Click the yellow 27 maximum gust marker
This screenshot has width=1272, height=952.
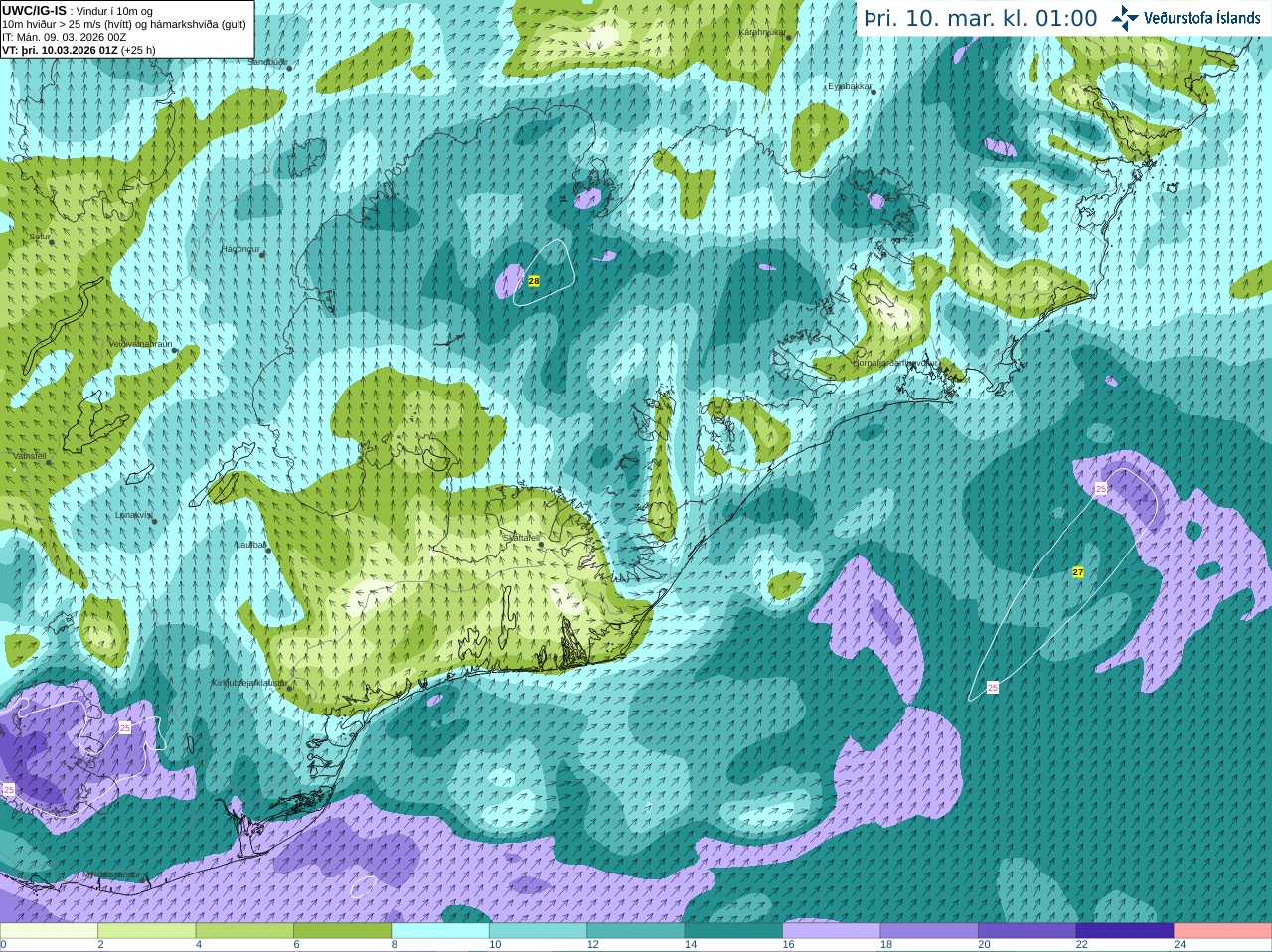[1078, 572]
